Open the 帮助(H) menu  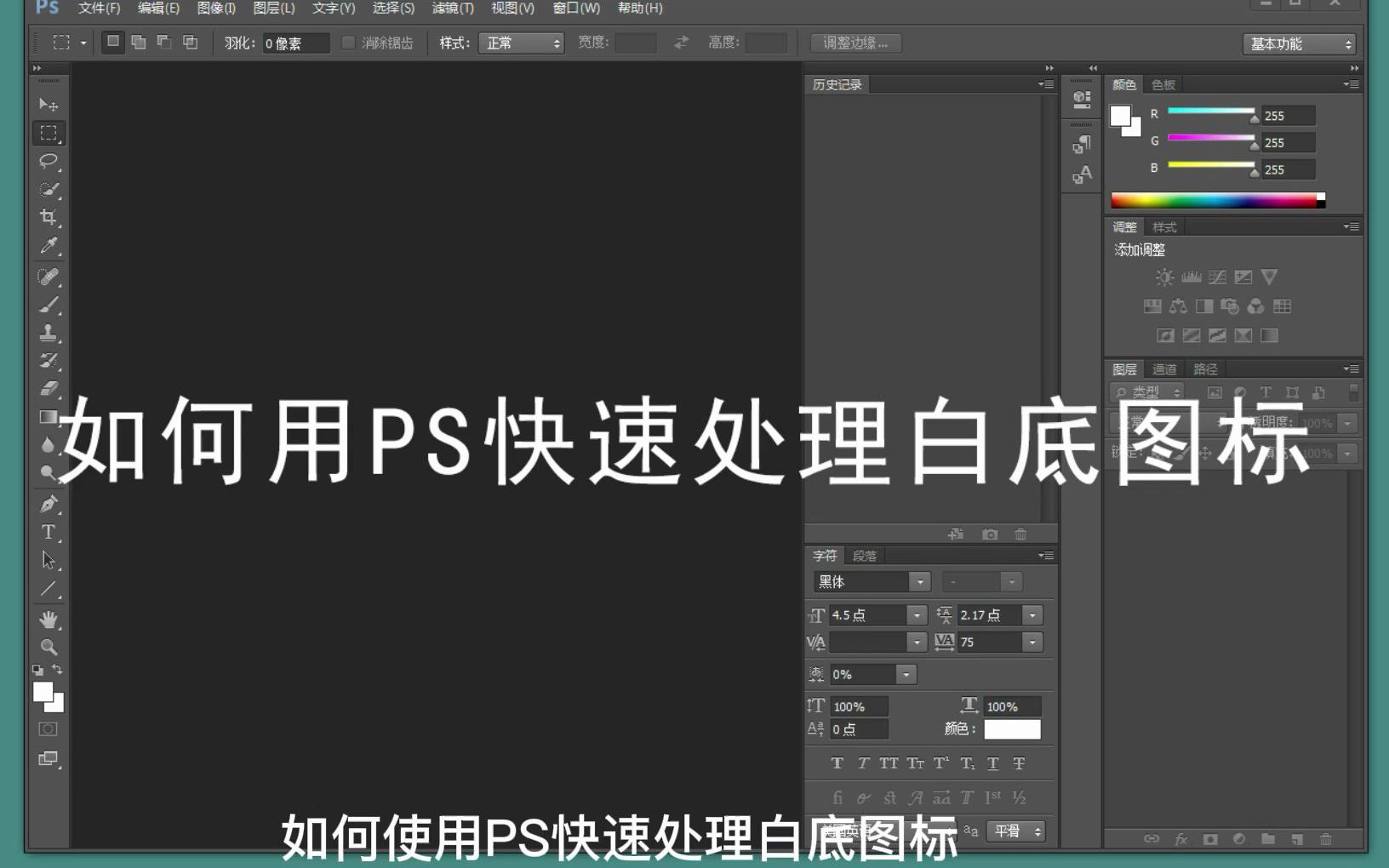(x=640, y=8)
